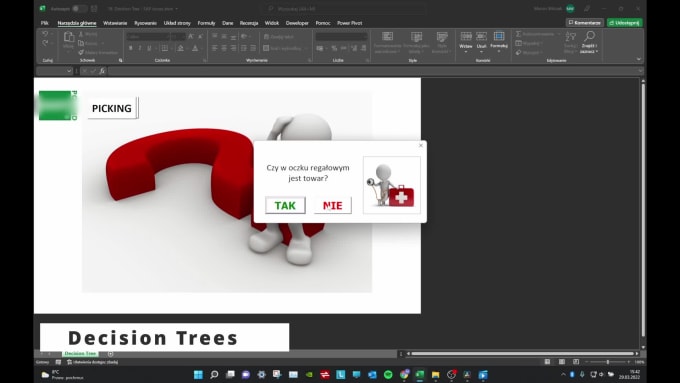Select the Narzędzia główne ribbon tab
Viewport: 680px width, 383px height.
[77, 23]
